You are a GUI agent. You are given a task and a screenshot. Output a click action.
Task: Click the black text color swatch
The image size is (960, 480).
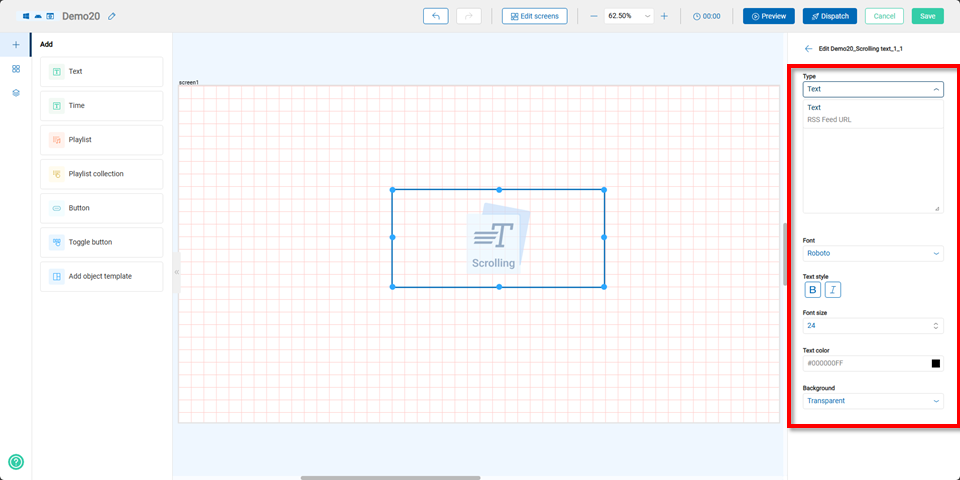point(936,364)
